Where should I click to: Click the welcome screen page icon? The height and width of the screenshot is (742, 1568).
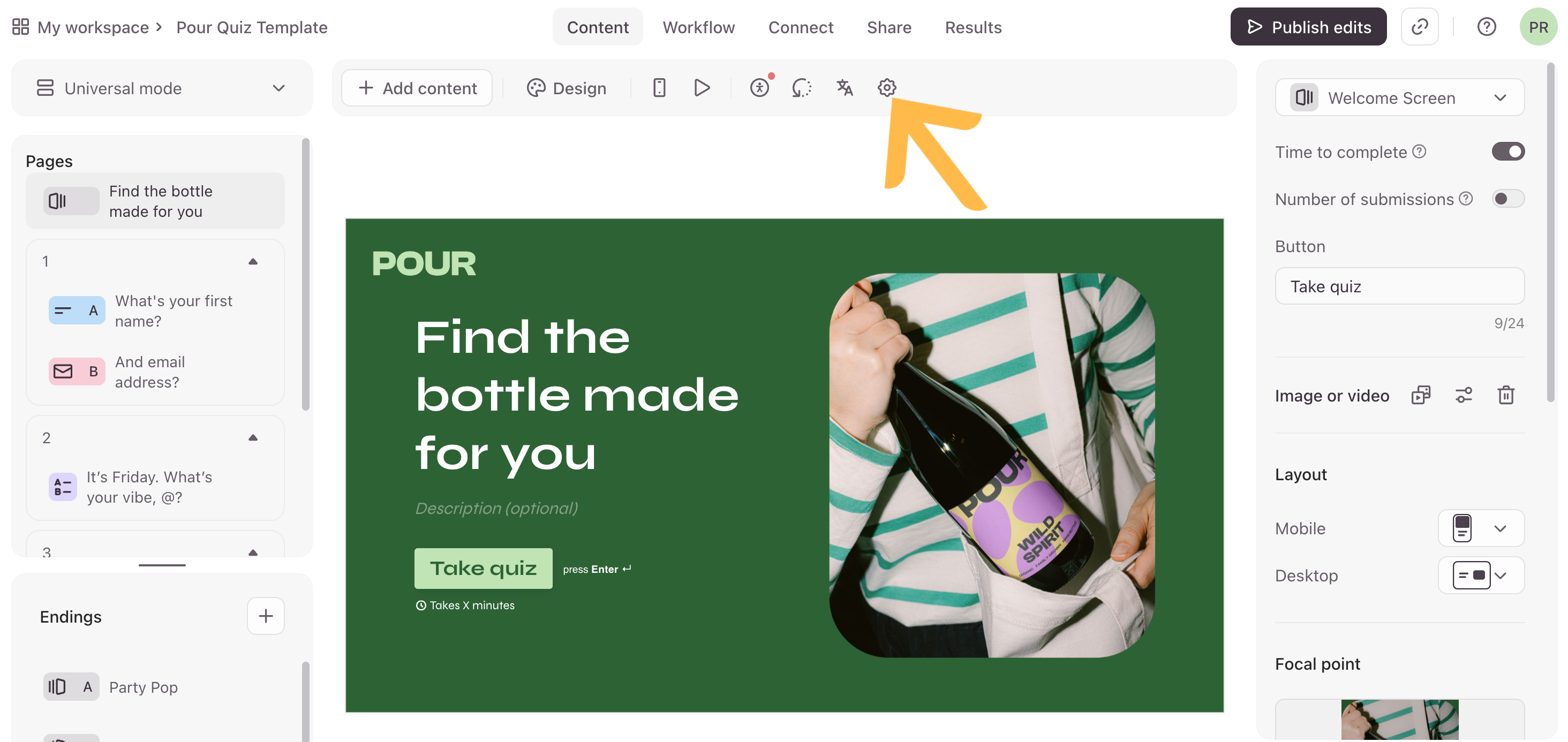71,201
